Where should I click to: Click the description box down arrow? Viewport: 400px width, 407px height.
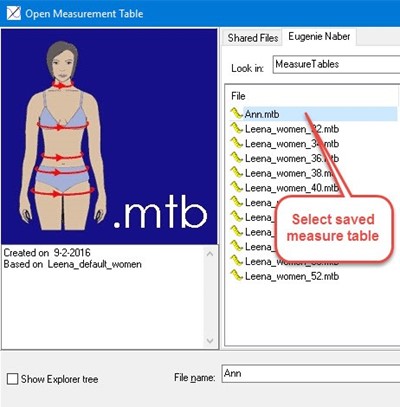(x=210, y=341)
